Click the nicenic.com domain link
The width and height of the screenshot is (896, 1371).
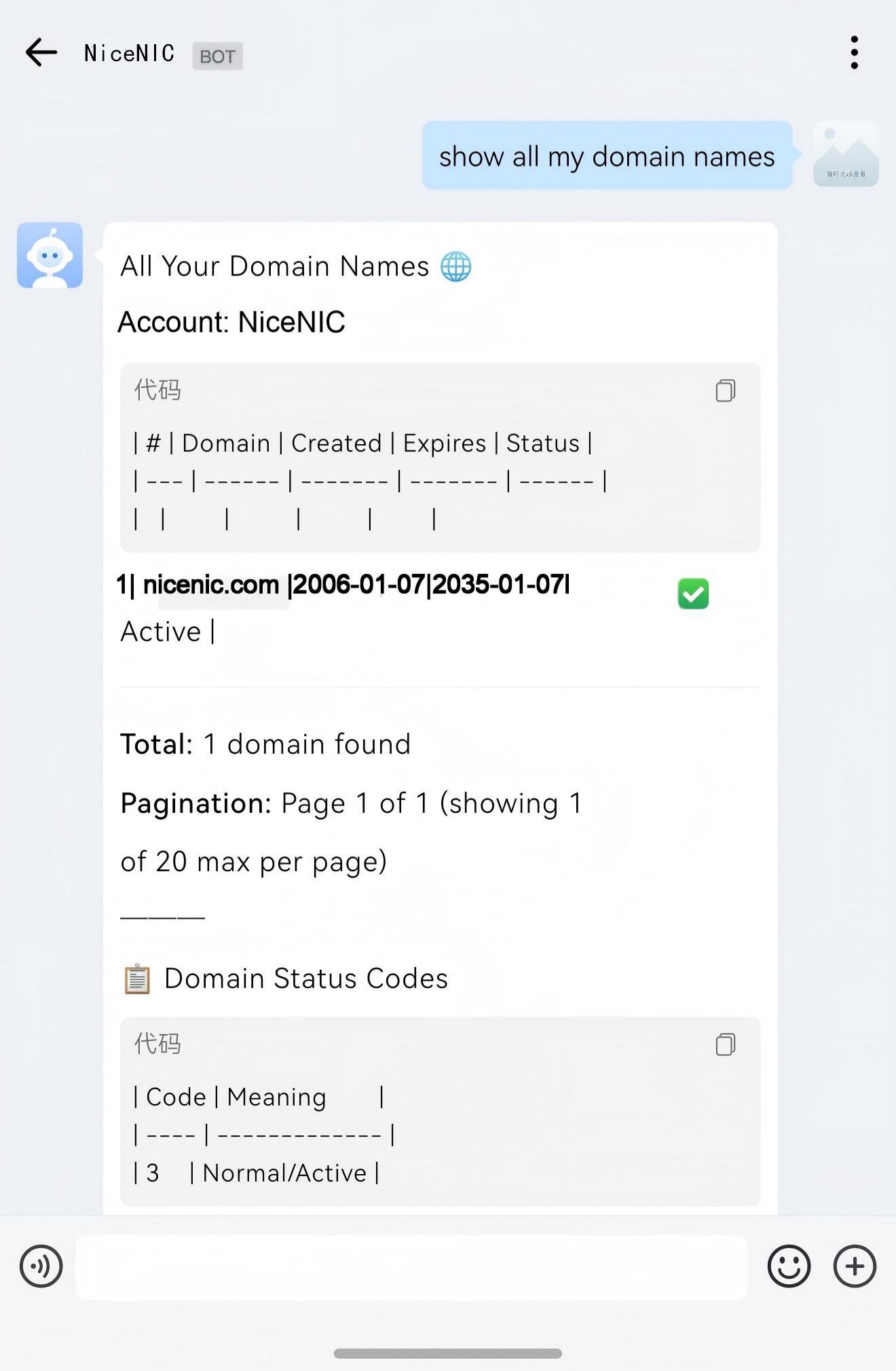211,585
